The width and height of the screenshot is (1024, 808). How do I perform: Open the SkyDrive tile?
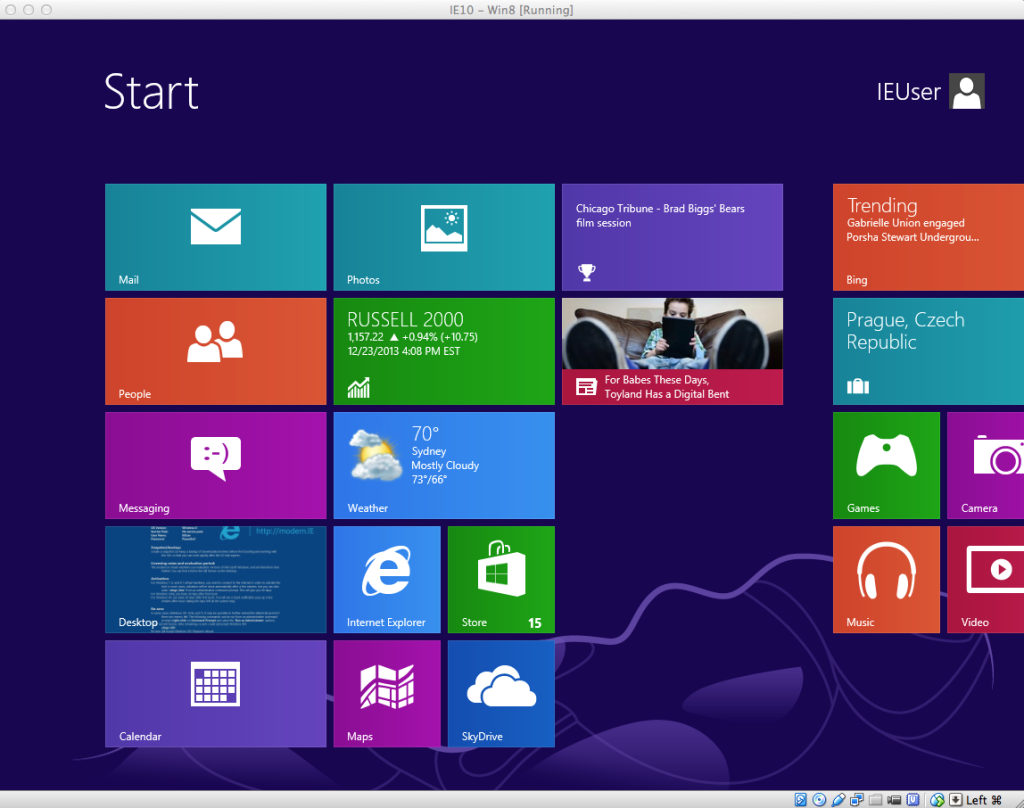click(x=502, y=694)
